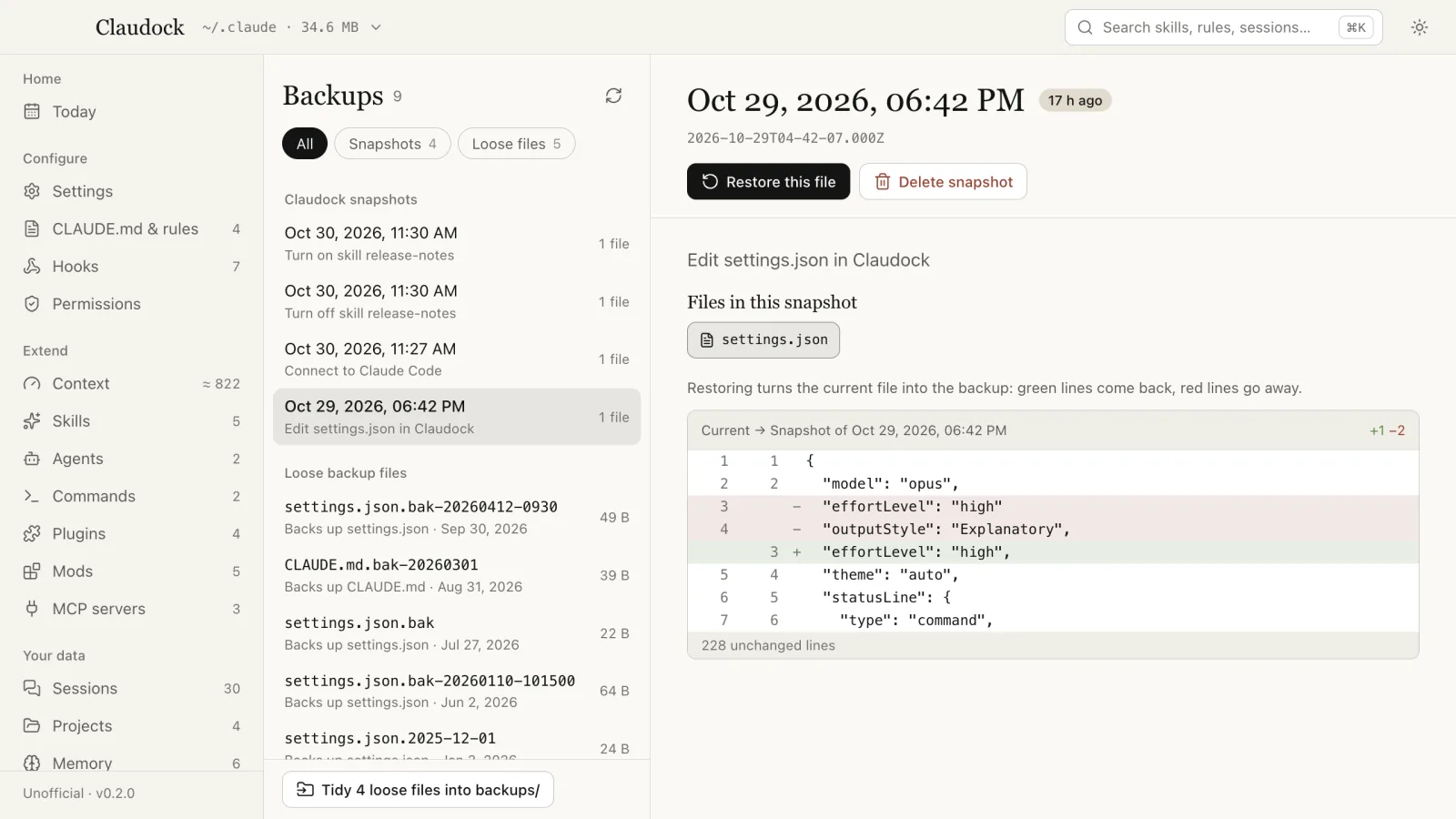Tidy 4 loose files into backups/
The width and height of the screenshot is (1456, 819).
click(418, 790)
